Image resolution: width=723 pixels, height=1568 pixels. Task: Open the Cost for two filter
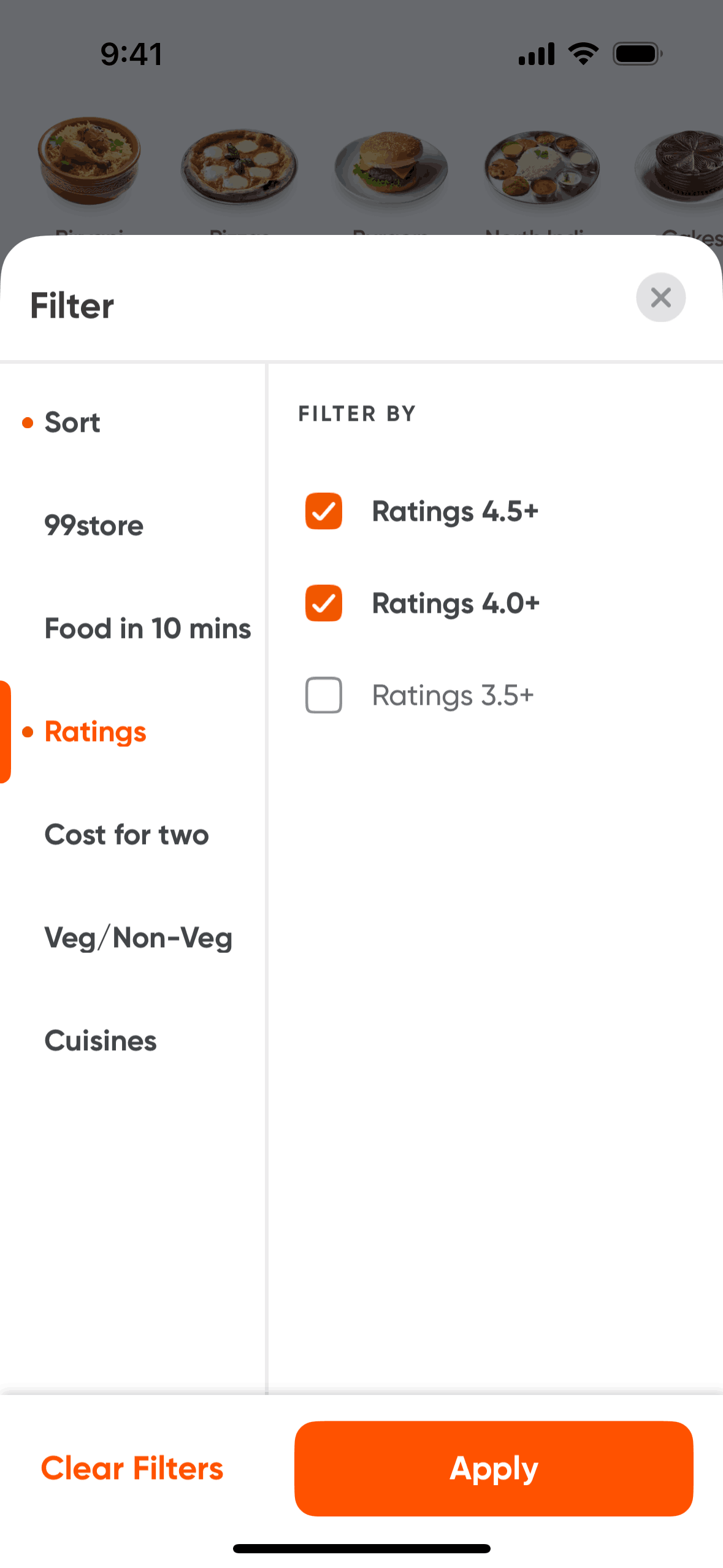point(127,835)
